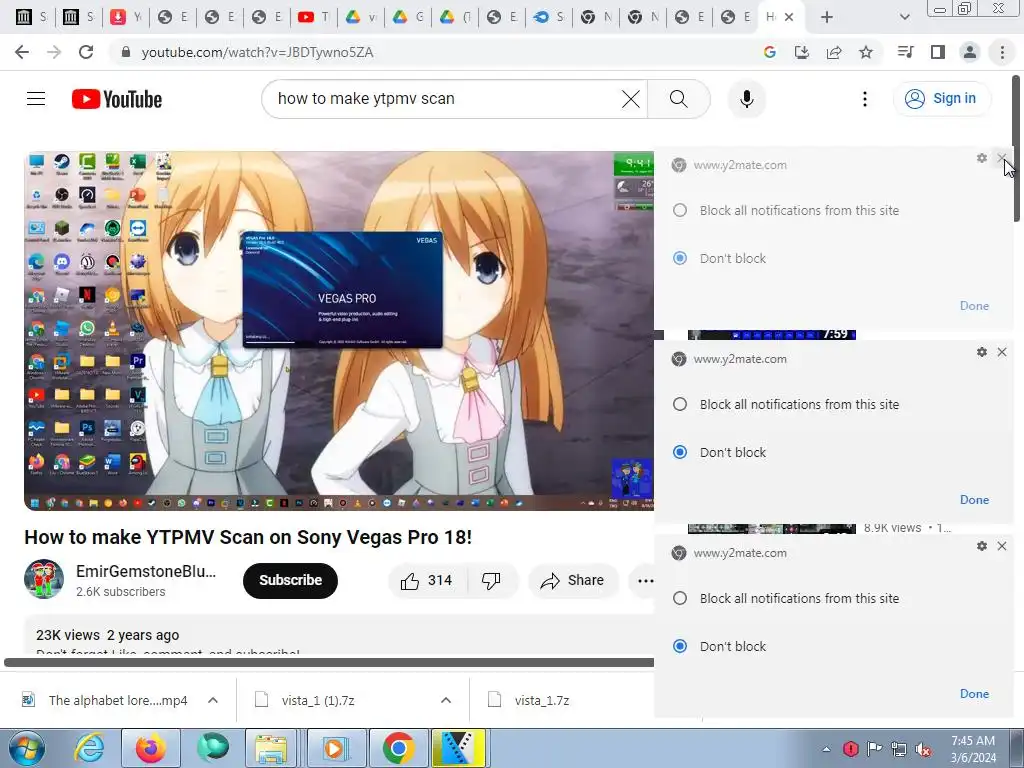
Task: Open Firefox from the taskbar
Action: [x=150, y=748]
